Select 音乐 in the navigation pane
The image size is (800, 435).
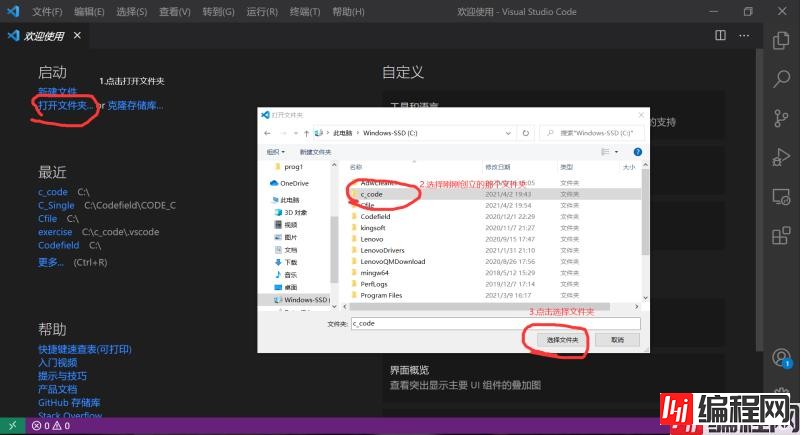click(x=286, y=275)
